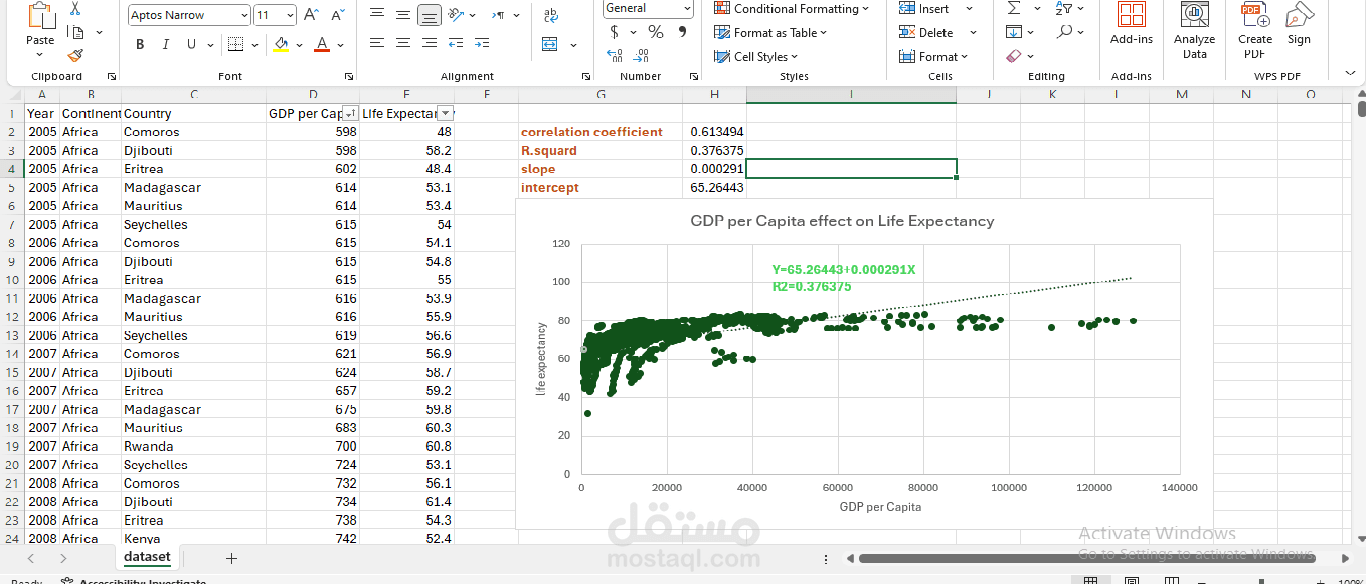Screen dimensions: 1369x584
Task: Click the Copy icon
Action: pos(76,33)
